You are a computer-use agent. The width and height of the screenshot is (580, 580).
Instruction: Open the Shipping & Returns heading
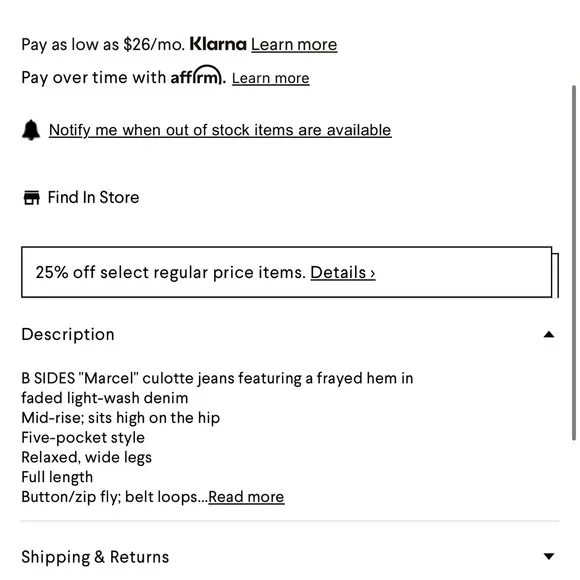coord(95,557)
